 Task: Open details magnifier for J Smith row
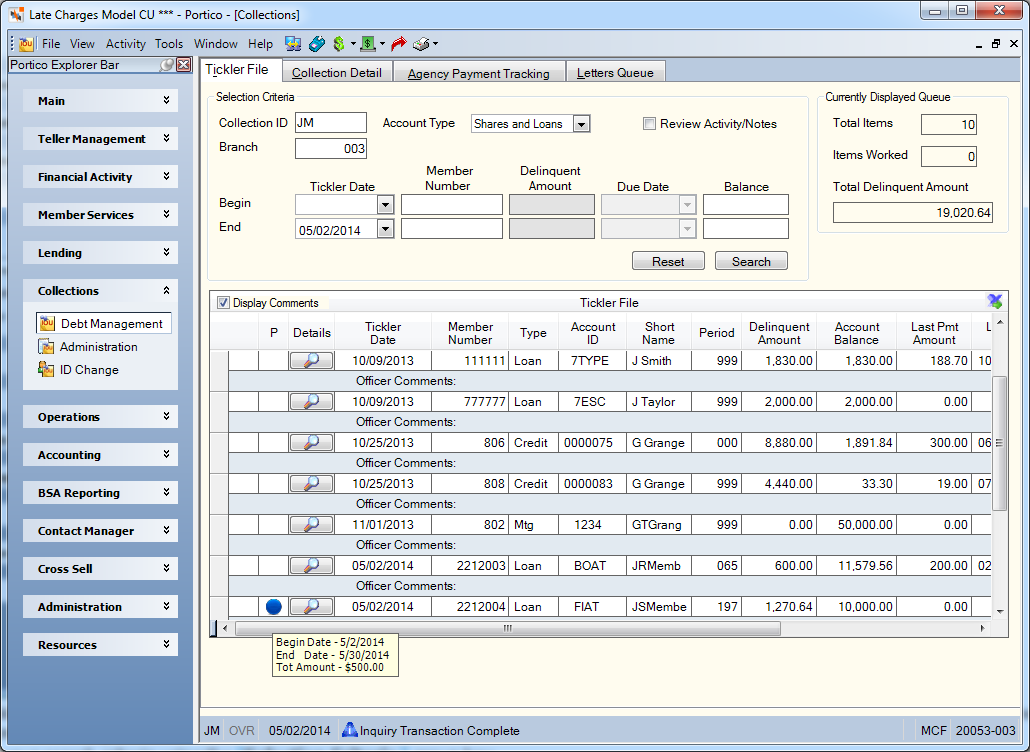[311, 361]
